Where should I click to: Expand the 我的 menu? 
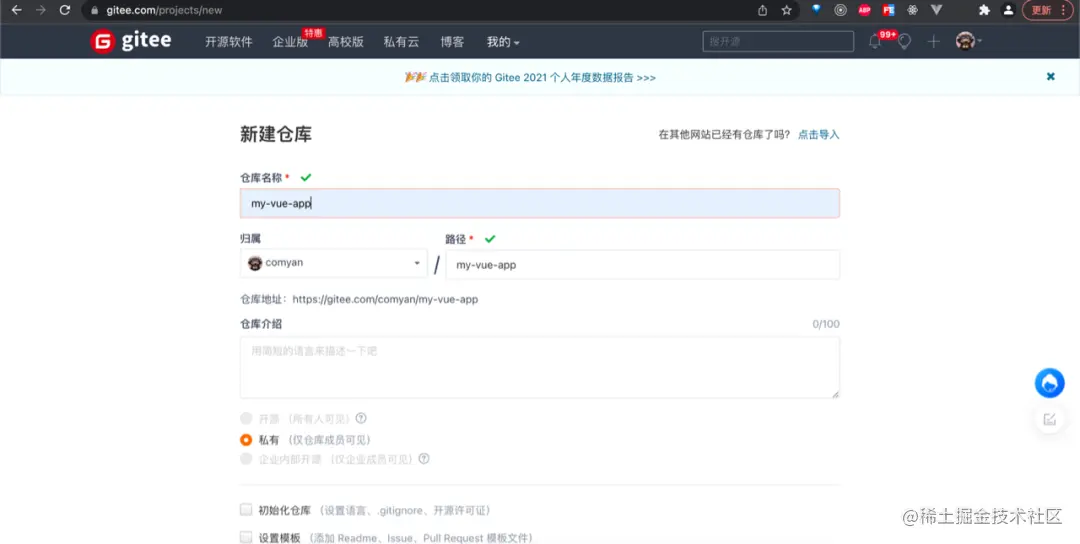(503, 42)
